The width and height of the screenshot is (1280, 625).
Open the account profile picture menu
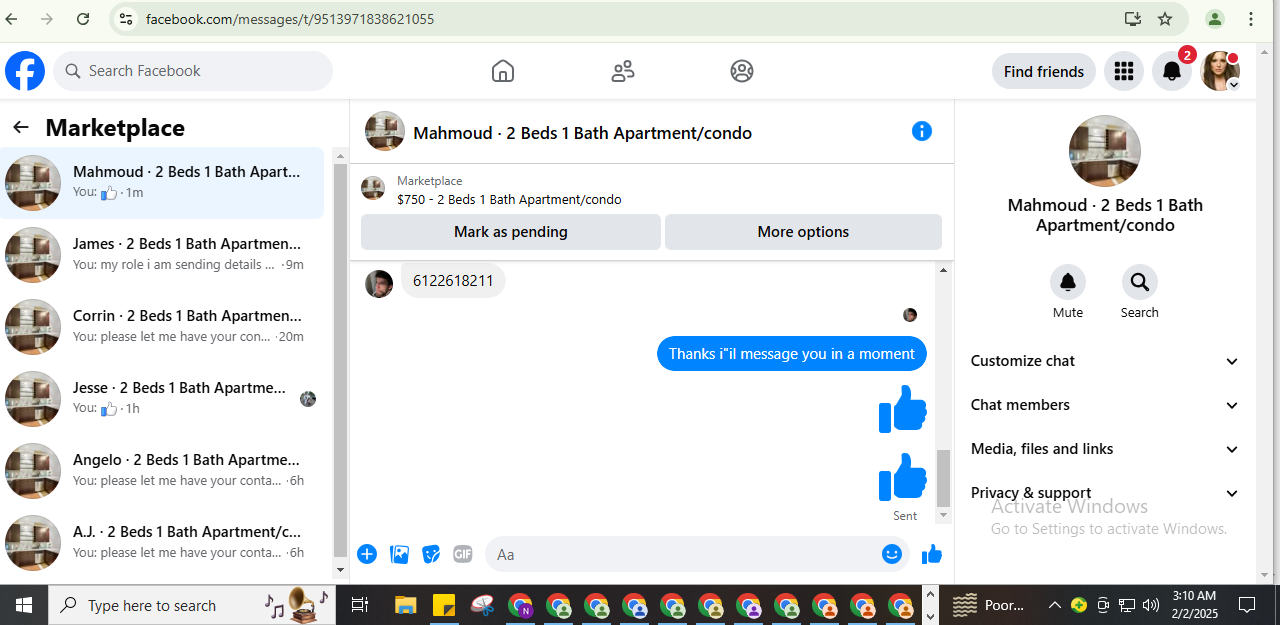pyautogui.click(x=1220, y=71)
